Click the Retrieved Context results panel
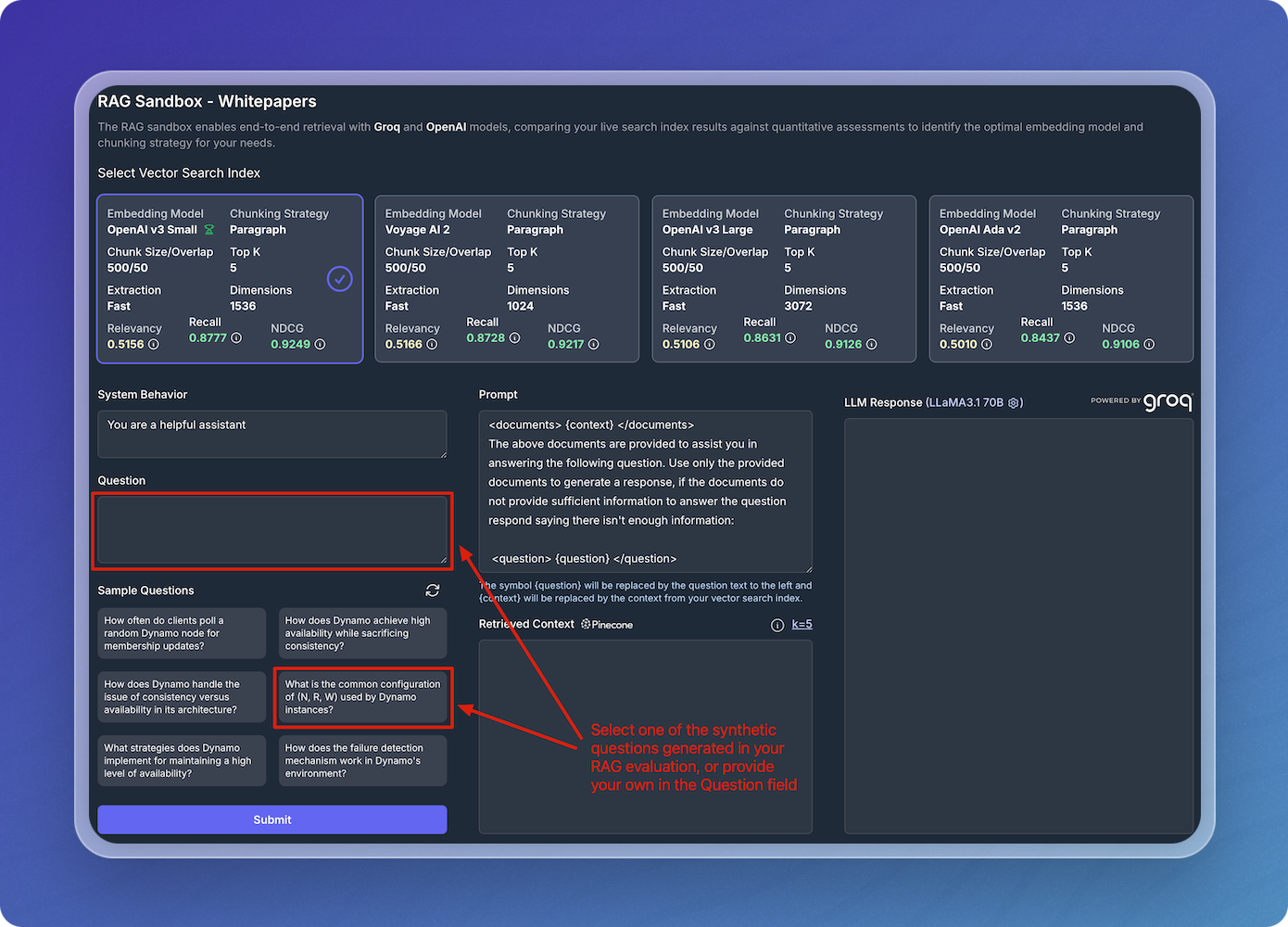The image size is (1288, 927). pyautogui.click(x=646, y=737)
